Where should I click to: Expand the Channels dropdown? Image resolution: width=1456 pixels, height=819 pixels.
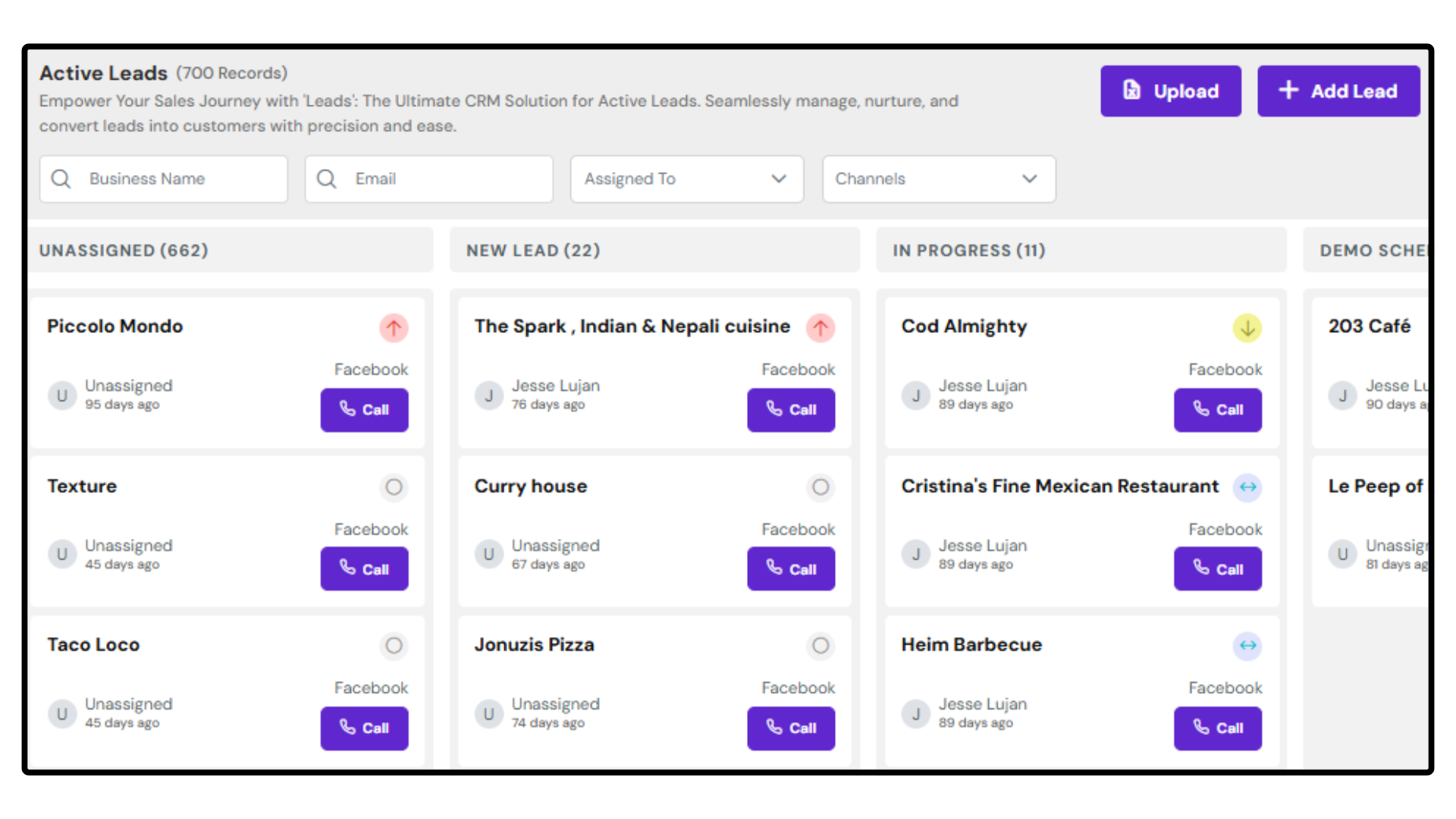coord(938,179)
